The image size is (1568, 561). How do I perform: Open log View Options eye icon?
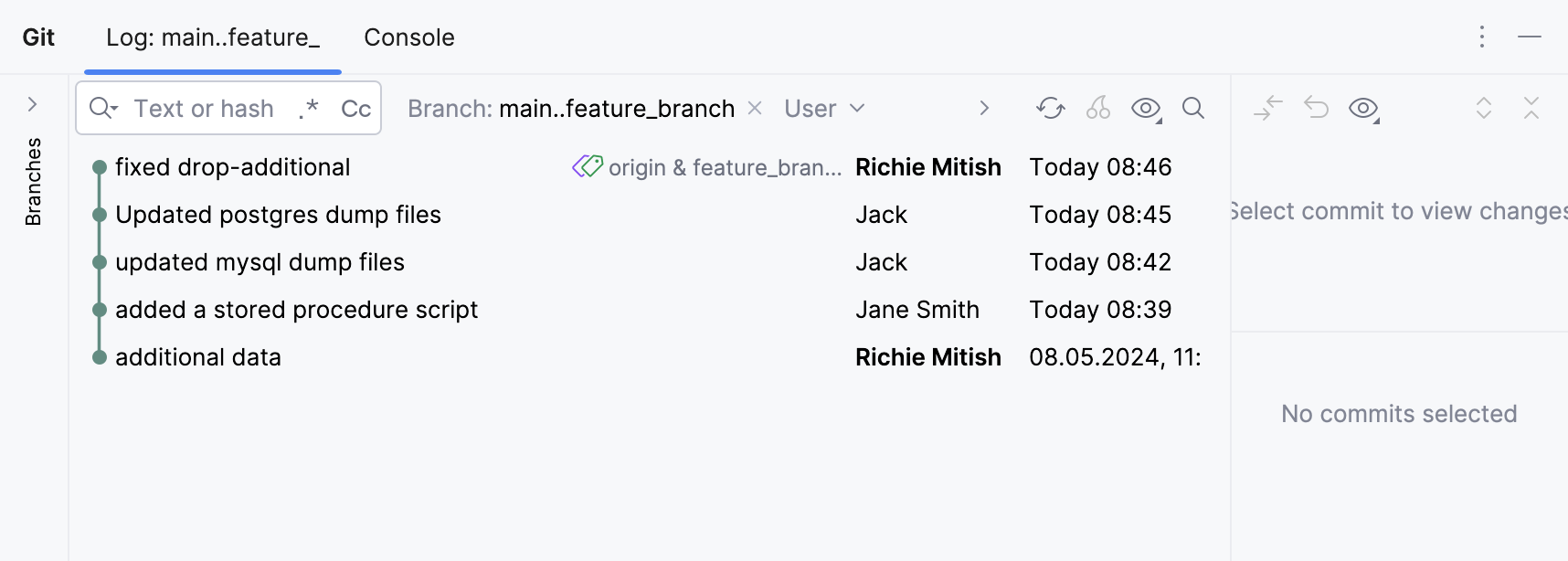[1146, 109]
